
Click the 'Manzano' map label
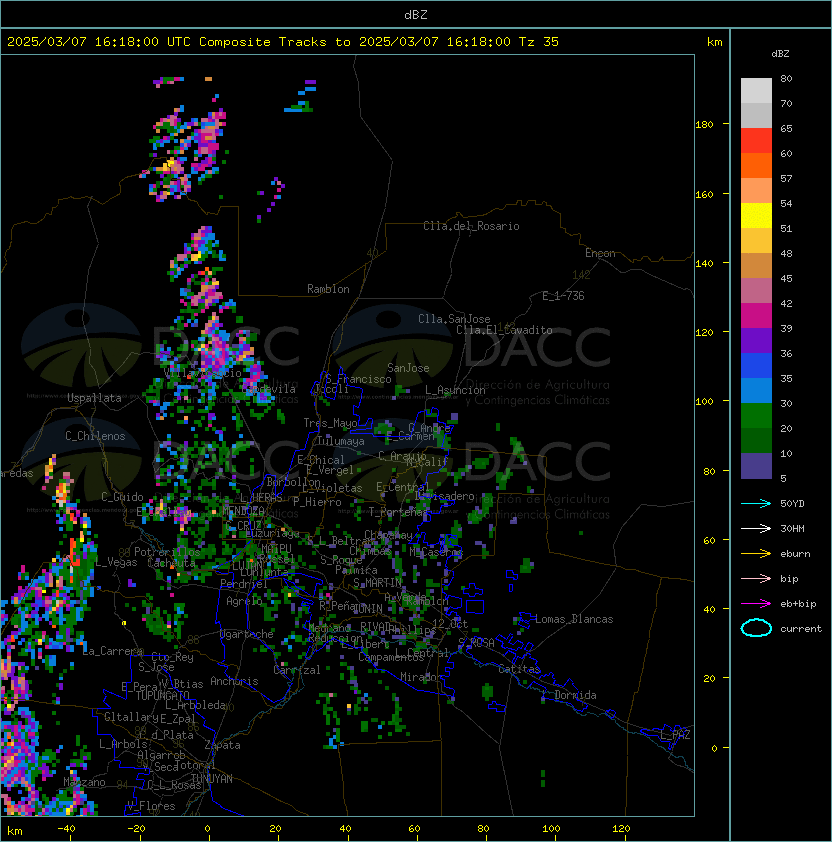(84, 782)
